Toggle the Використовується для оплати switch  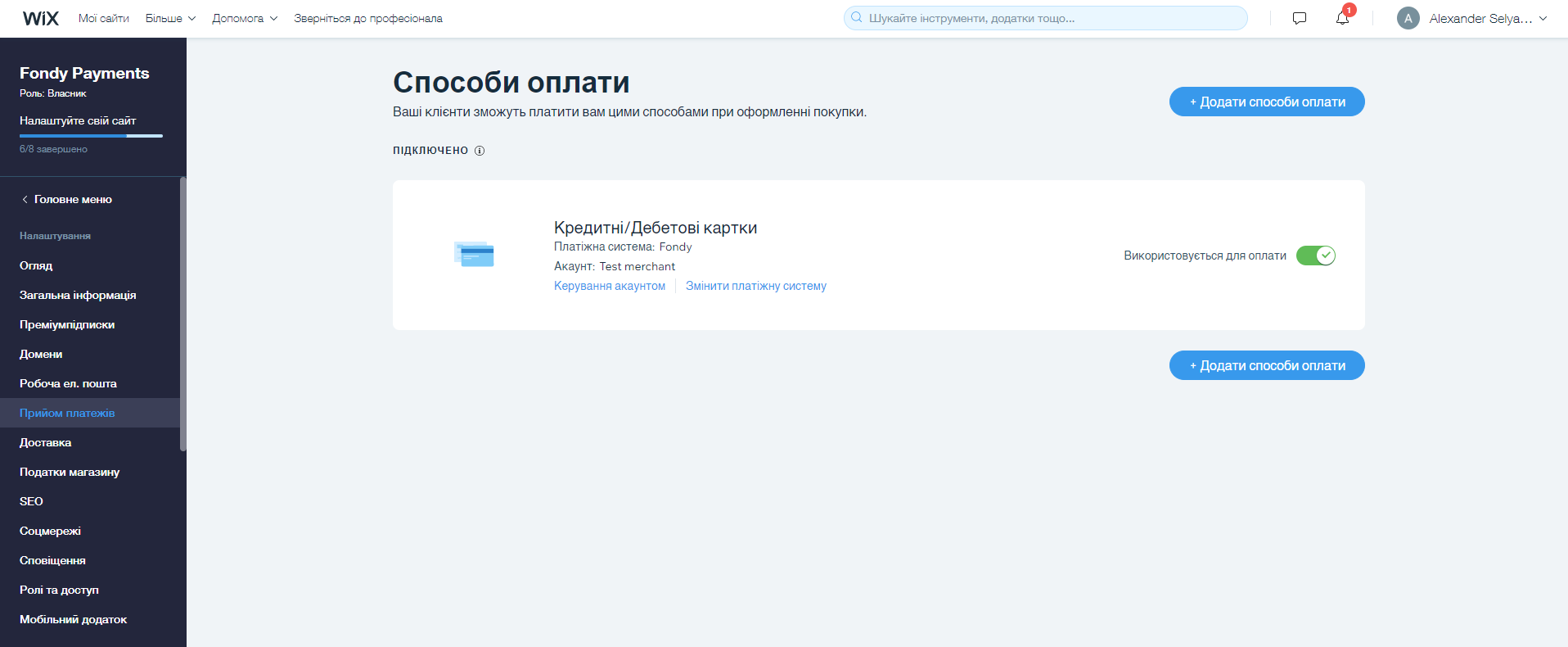1316,256
